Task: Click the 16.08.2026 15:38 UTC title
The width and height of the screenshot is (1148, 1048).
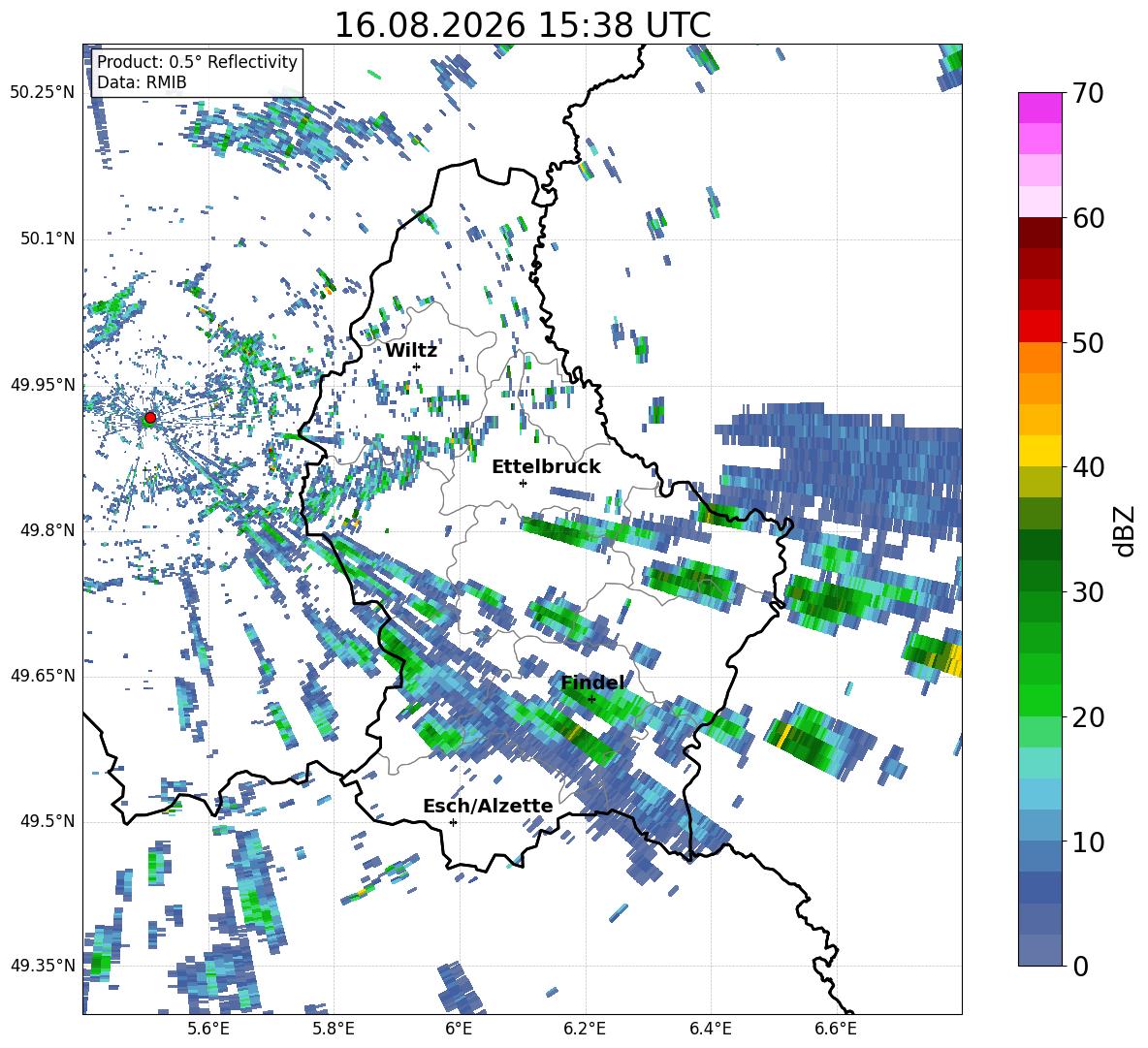Action: [x=523, y=25]
